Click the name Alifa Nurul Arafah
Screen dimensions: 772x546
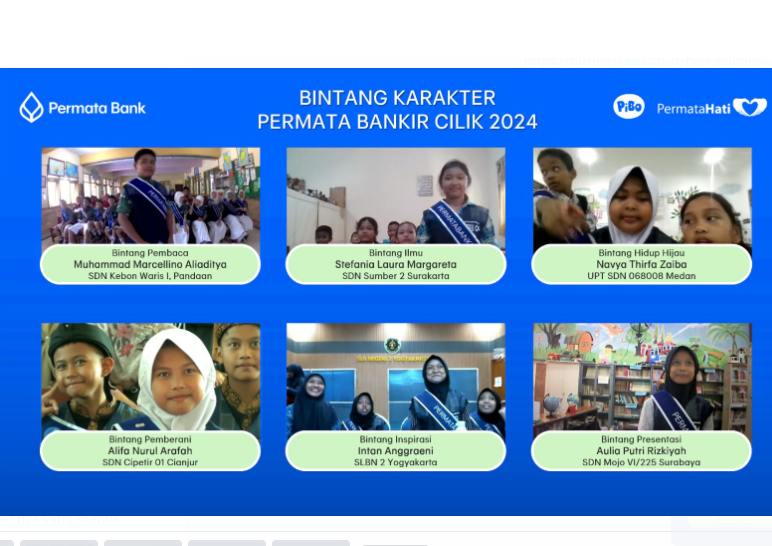(150, 450)
